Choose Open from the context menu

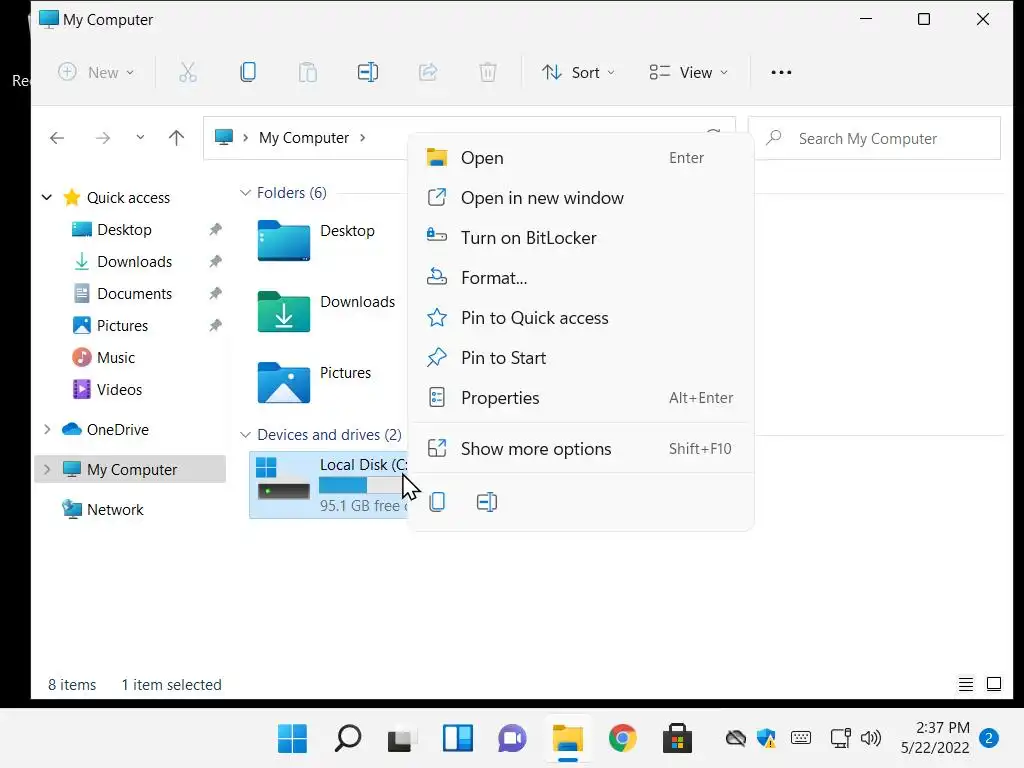pos(581,158)
